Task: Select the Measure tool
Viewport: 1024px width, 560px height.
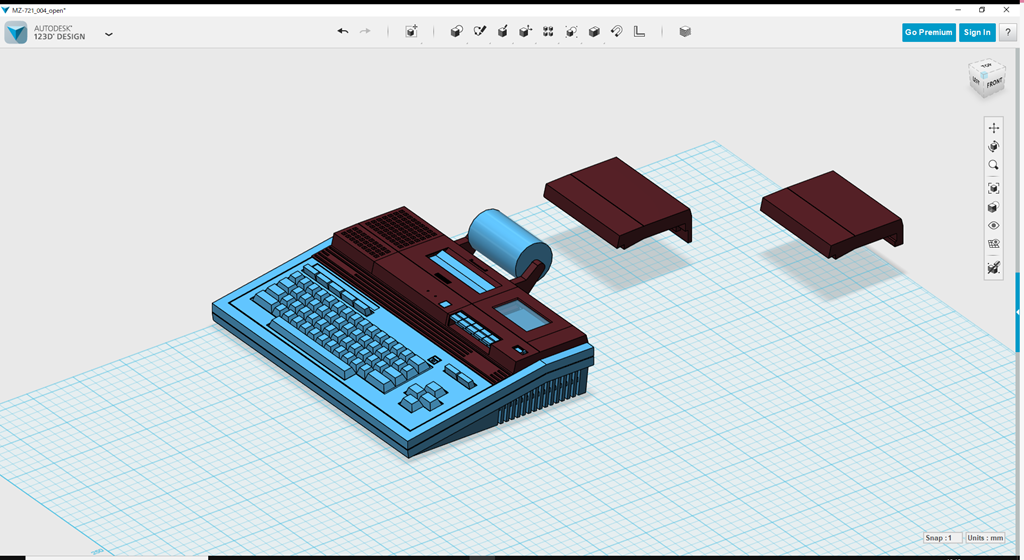Action: coord(640,32)
